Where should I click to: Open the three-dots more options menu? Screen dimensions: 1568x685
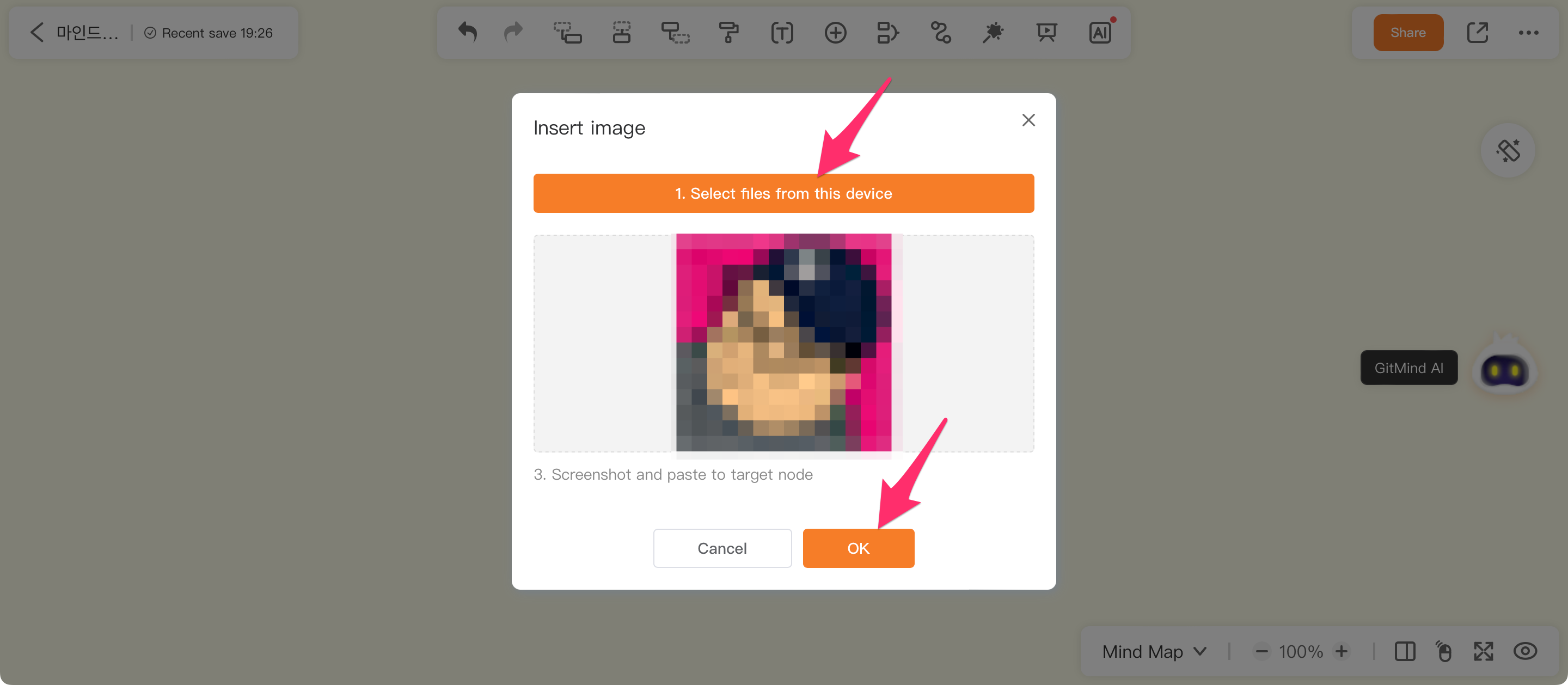(x=1528, y=33)
